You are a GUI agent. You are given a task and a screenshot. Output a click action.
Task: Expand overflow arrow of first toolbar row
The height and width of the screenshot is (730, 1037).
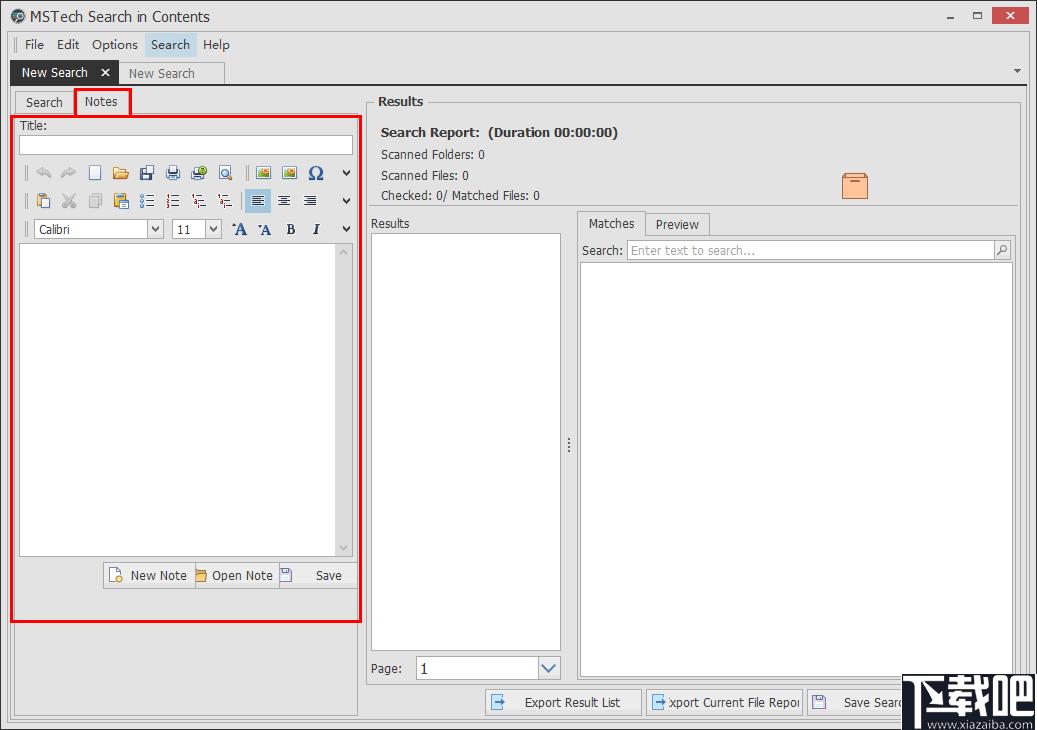[346, 173]
